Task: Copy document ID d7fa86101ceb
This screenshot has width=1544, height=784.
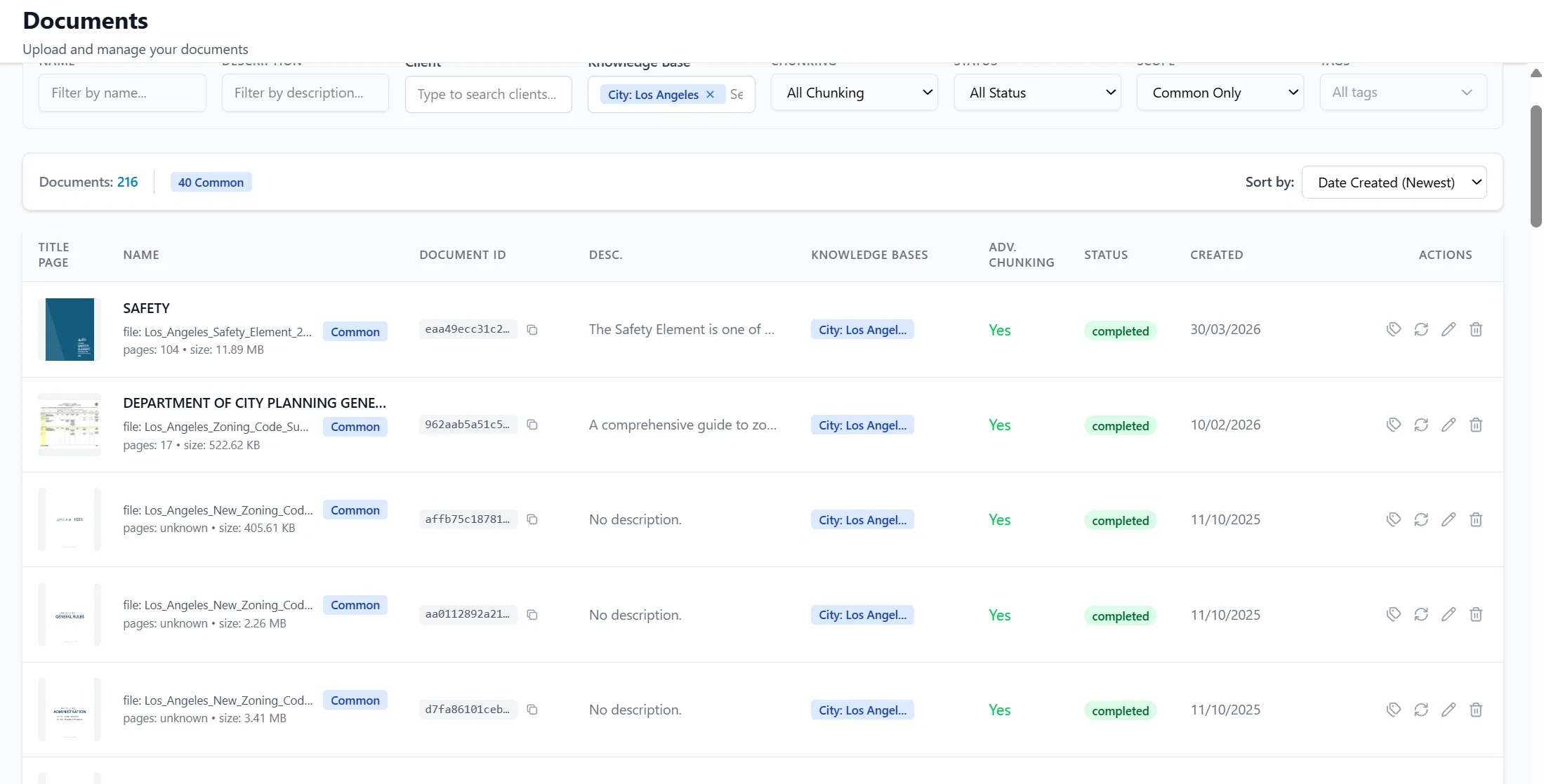Action: (532, 710)
